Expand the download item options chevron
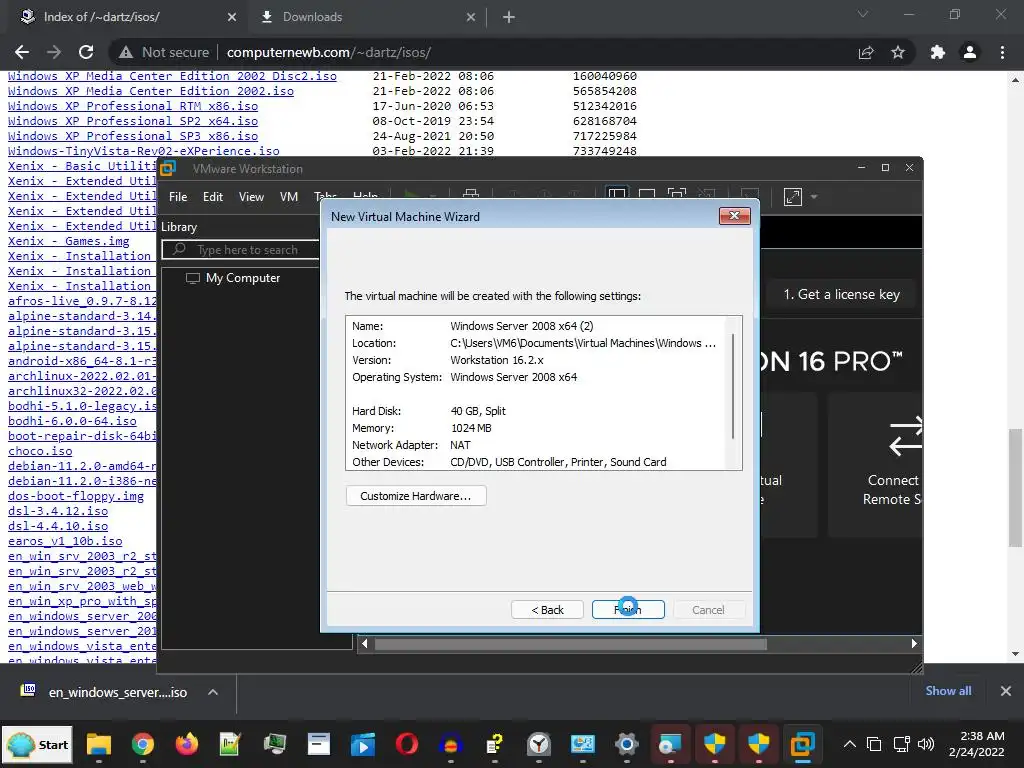This screenshot has width=1024, height=768. coord(213,692)
